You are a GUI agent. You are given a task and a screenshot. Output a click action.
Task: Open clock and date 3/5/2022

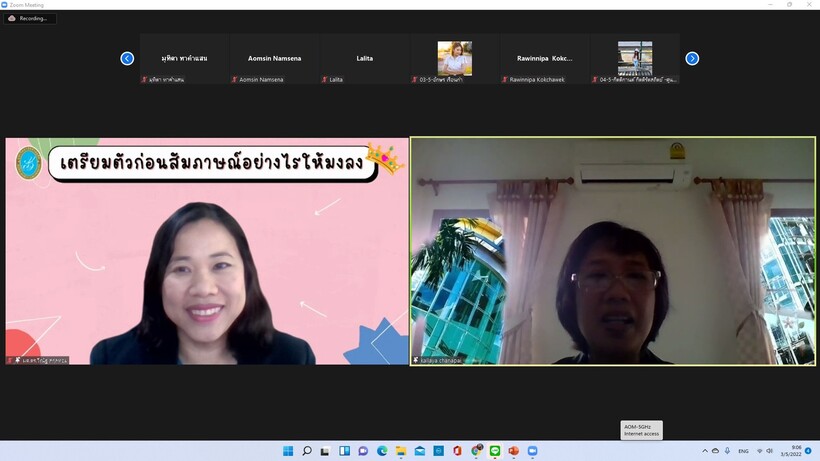pyautogui.click(x=791, y=451)
